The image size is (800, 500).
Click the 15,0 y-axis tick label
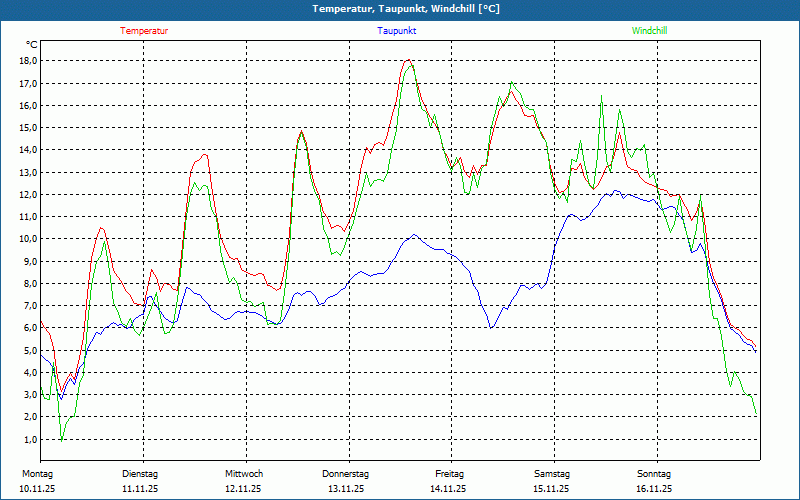(x=27, y=127)
